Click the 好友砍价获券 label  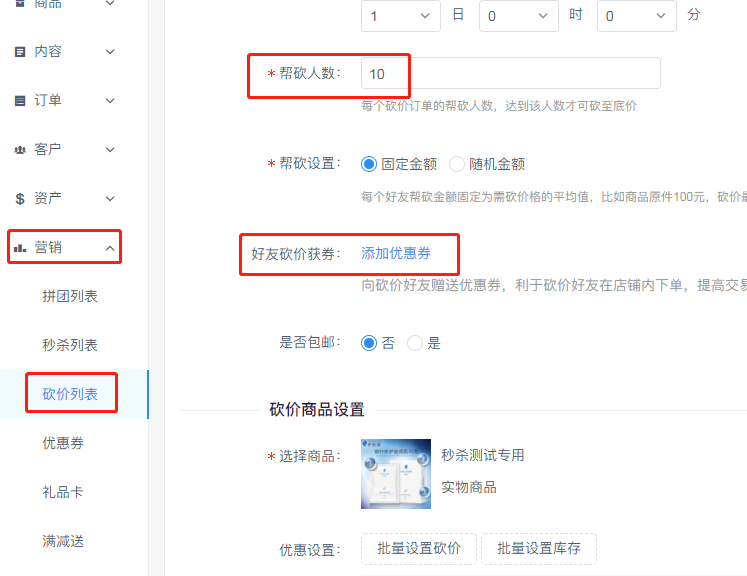point(296,254)
